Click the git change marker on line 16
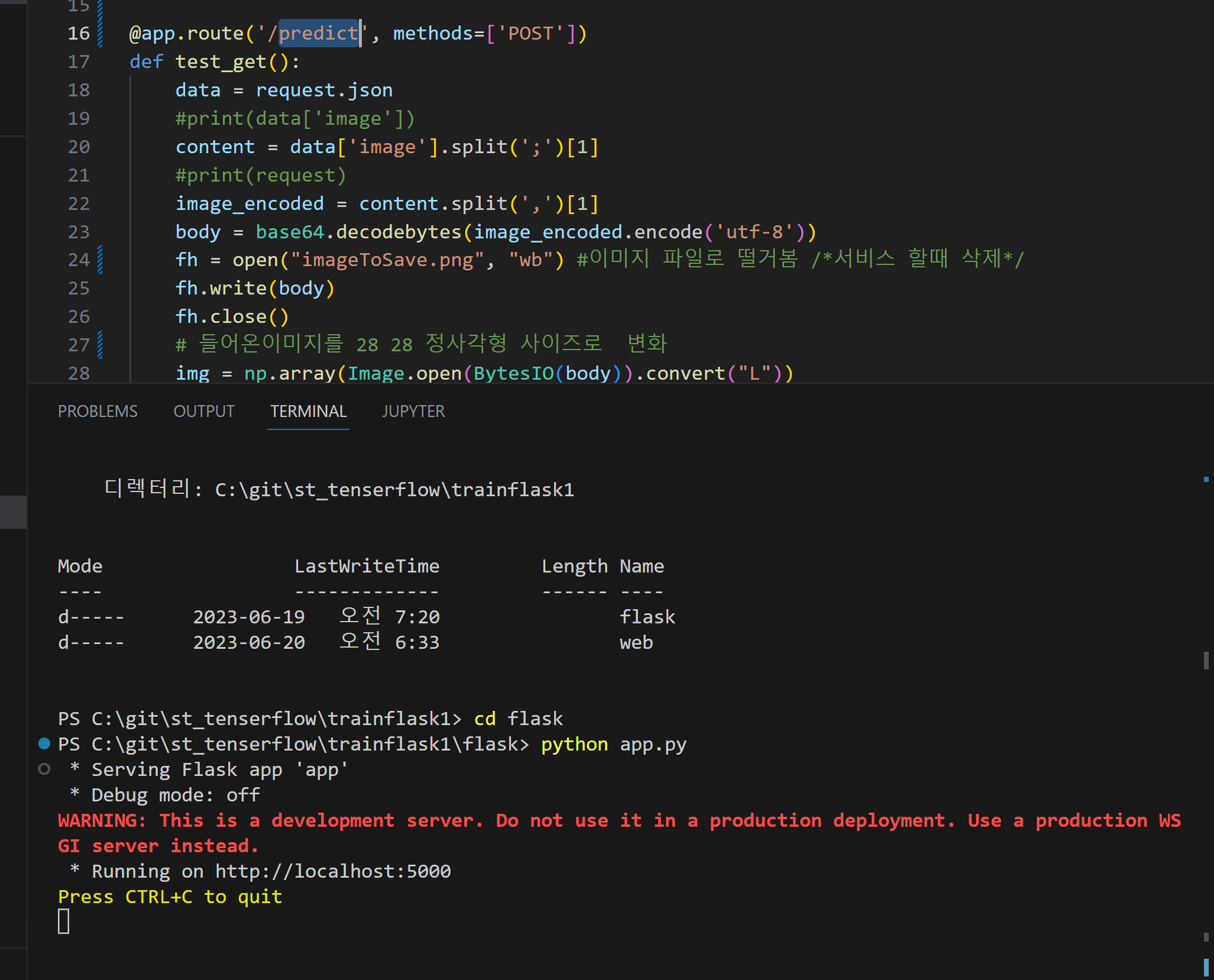Viewport: 1214px width, 980px height. tap(100, 33)
